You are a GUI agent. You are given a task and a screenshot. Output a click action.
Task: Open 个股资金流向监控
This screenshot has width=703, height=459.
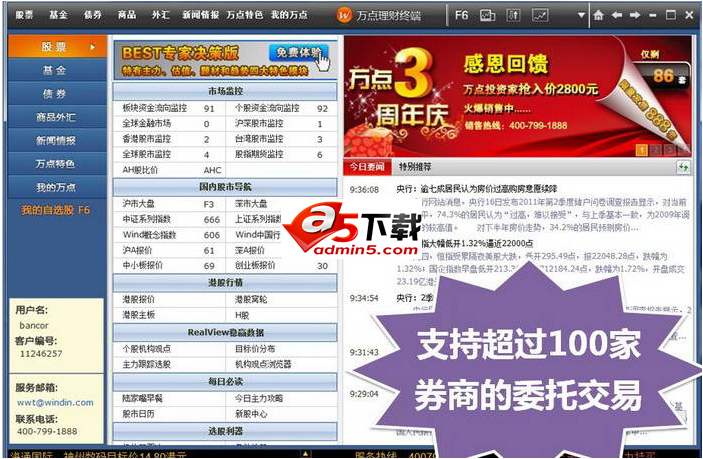[x=267, y=108]
